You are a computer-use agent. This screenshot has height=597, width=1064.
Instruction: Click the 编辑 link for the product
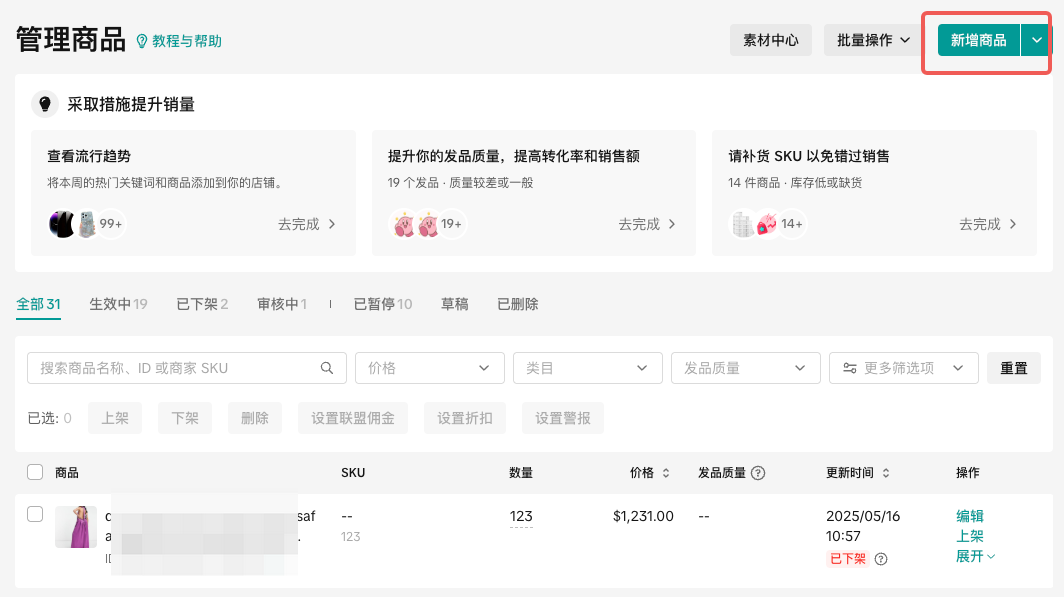coord(970,516)
